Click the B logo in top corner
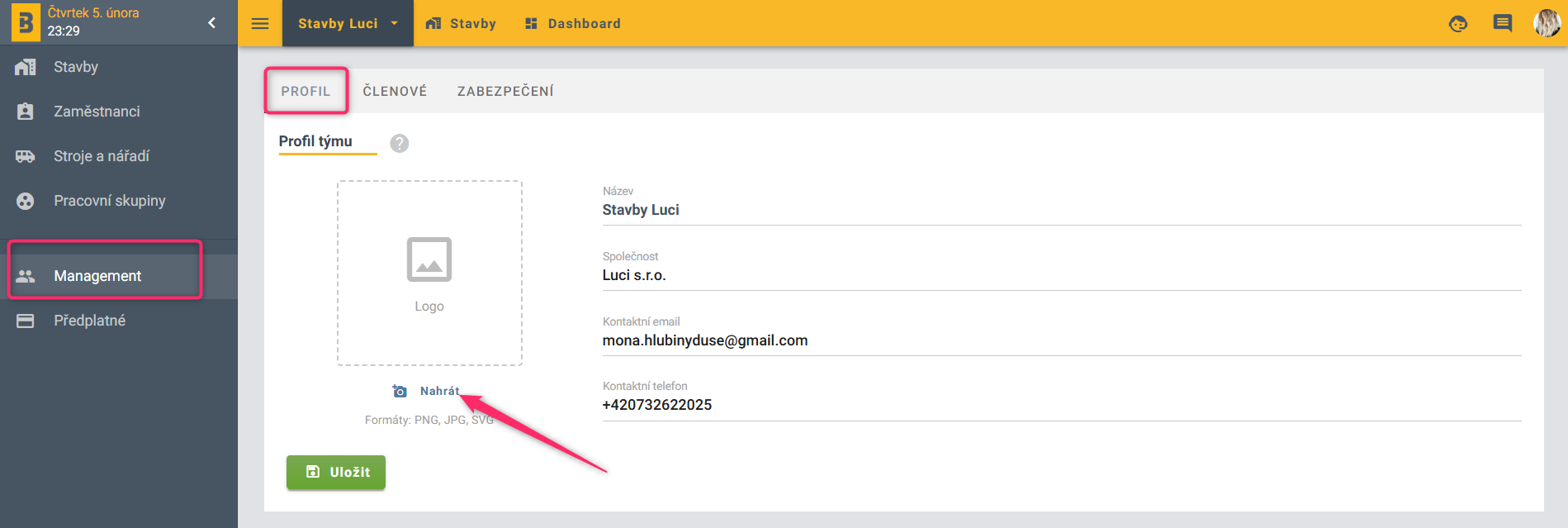The image size is (1568, 528). tap(25, 22)
